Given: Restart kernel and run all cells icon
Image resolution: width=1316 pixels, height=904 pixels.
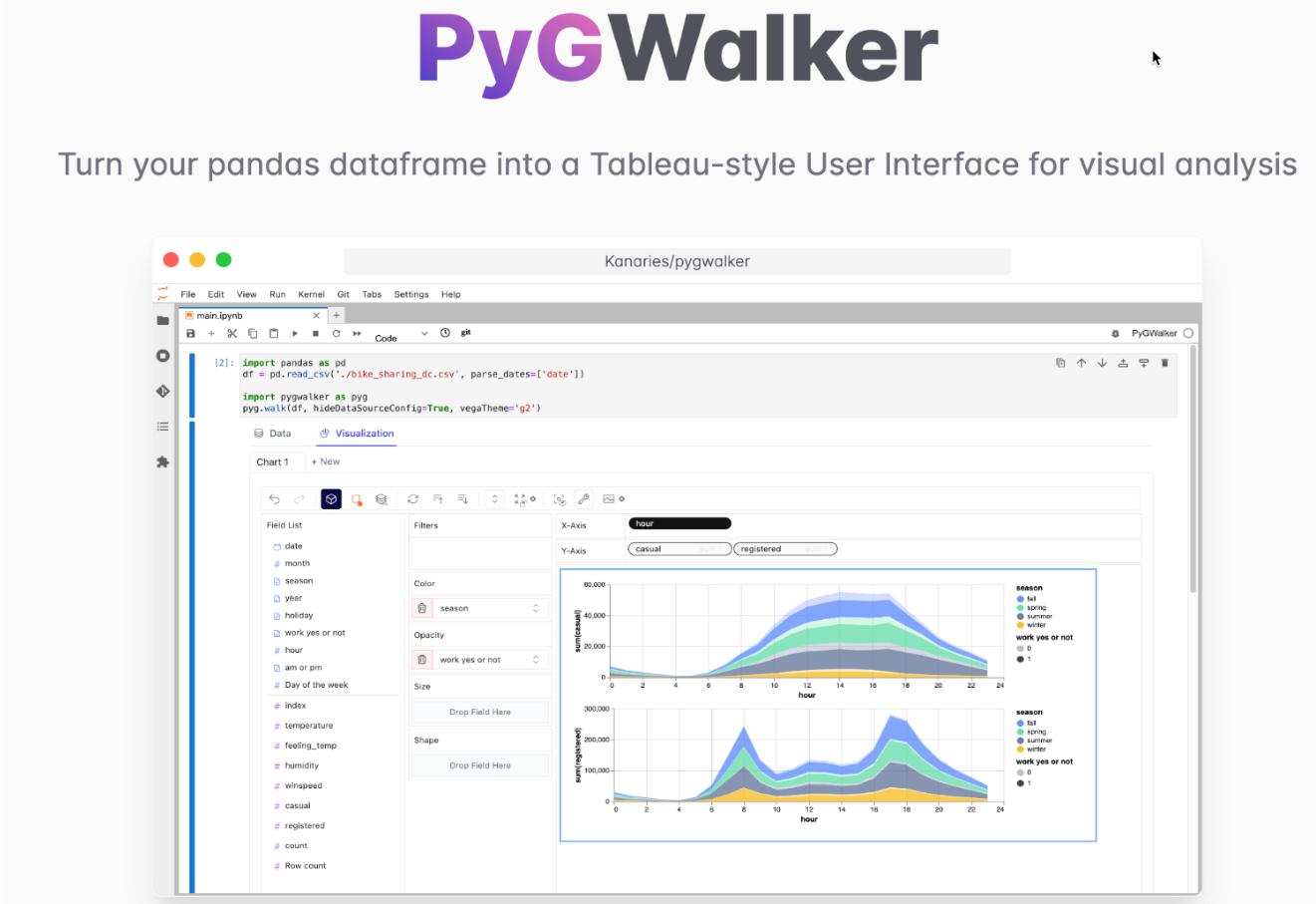Looking at the screenshot, I should click(x=357, y=334).
